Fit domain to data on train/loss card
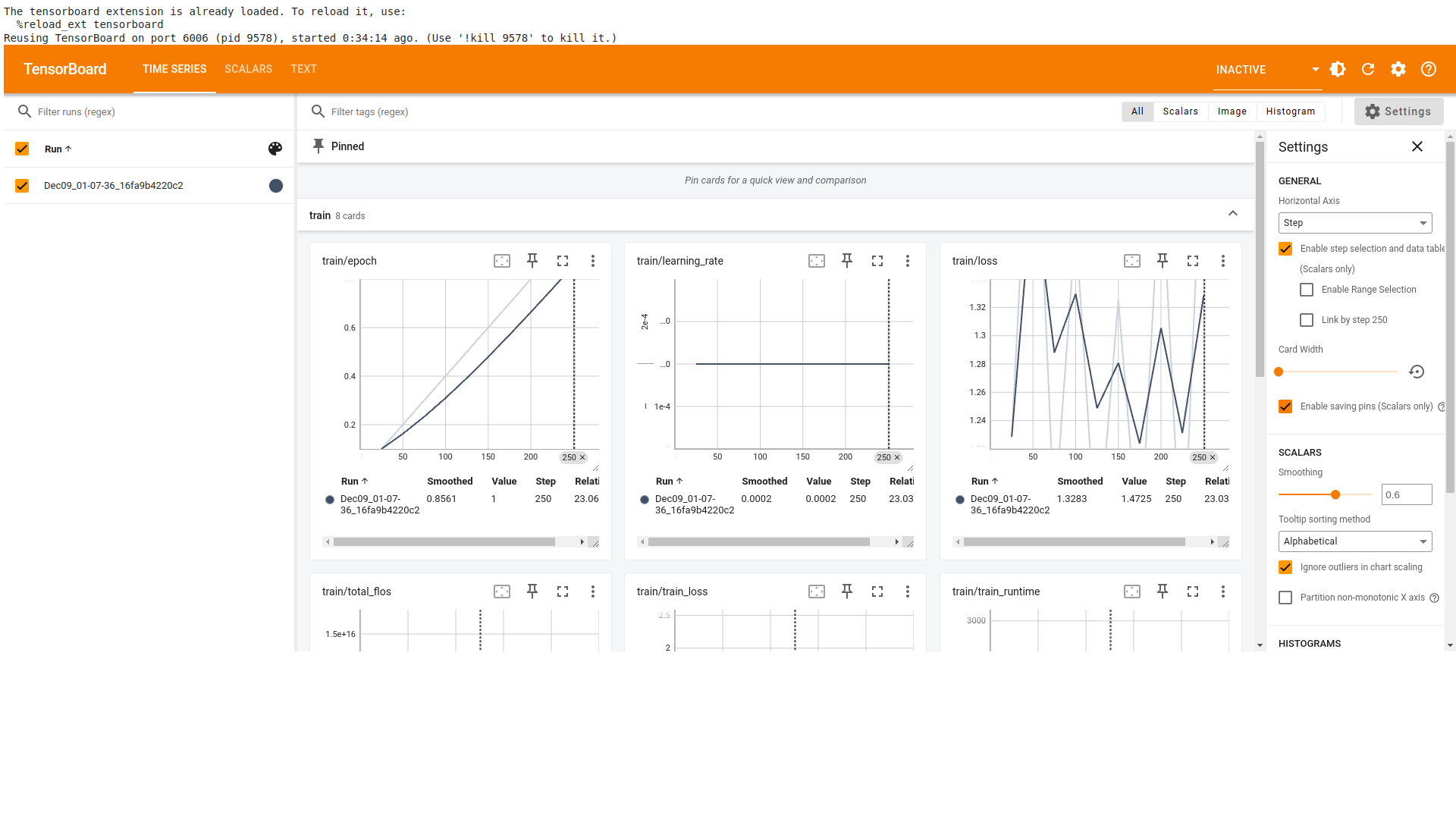The image size is (1456, 819). click(1132, 261)
